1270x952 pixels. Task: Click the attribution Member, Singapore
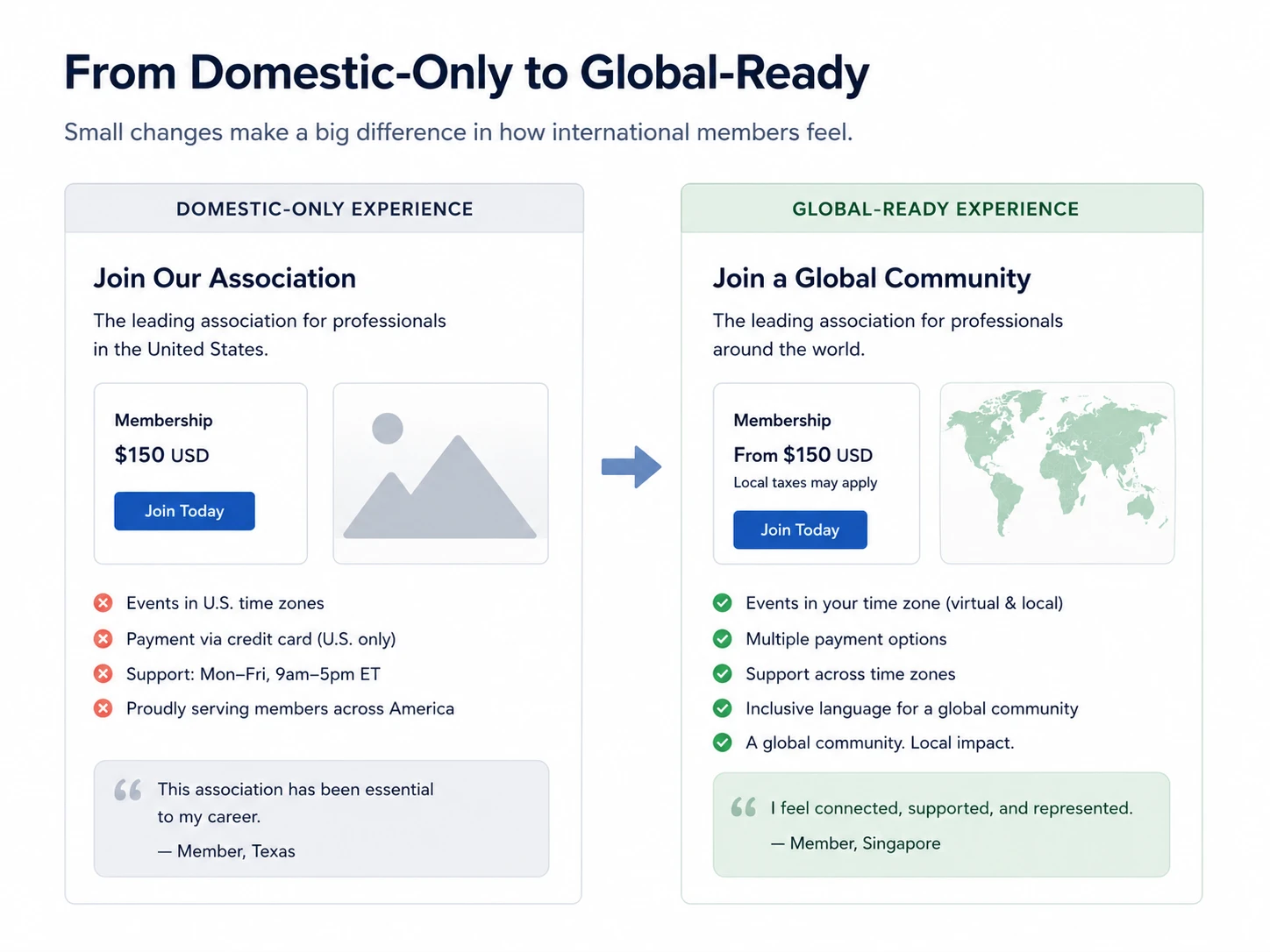point(856,843)
